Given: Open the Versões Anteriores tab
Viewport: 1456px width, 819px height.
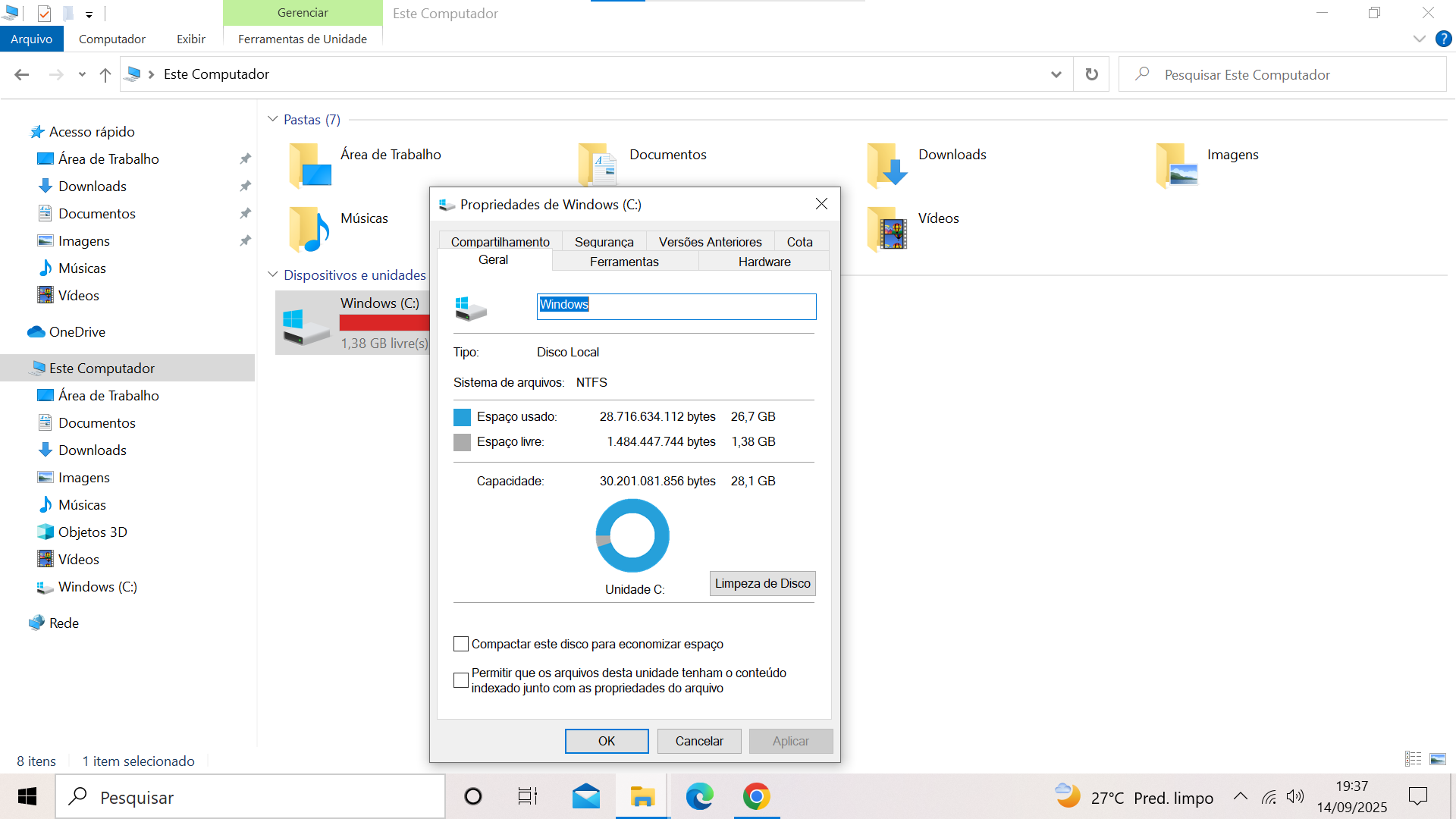Looking at the screenshot, I should click(711, 241).
